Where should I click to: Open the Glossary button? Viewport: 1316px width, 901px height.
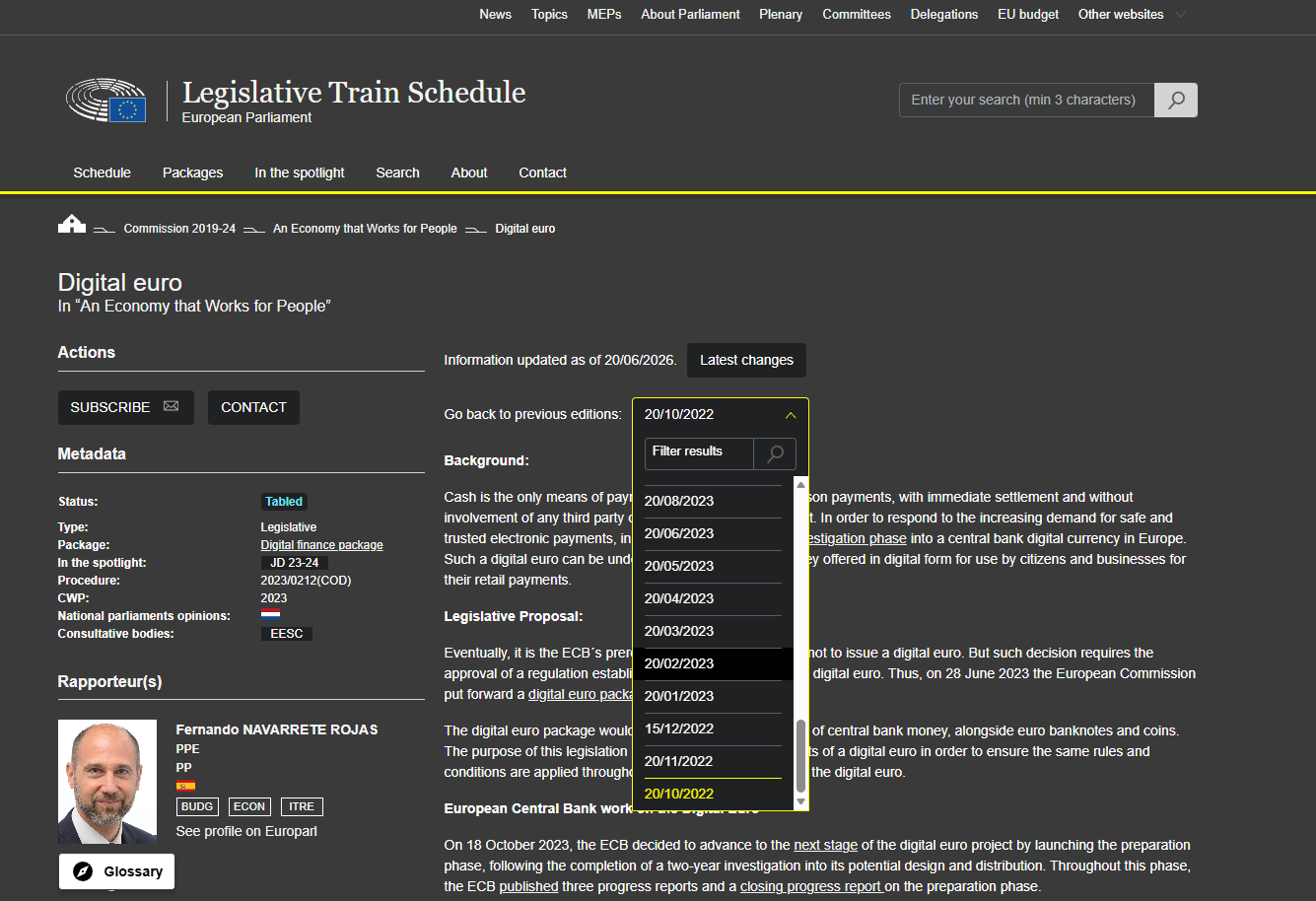point(117,871)
